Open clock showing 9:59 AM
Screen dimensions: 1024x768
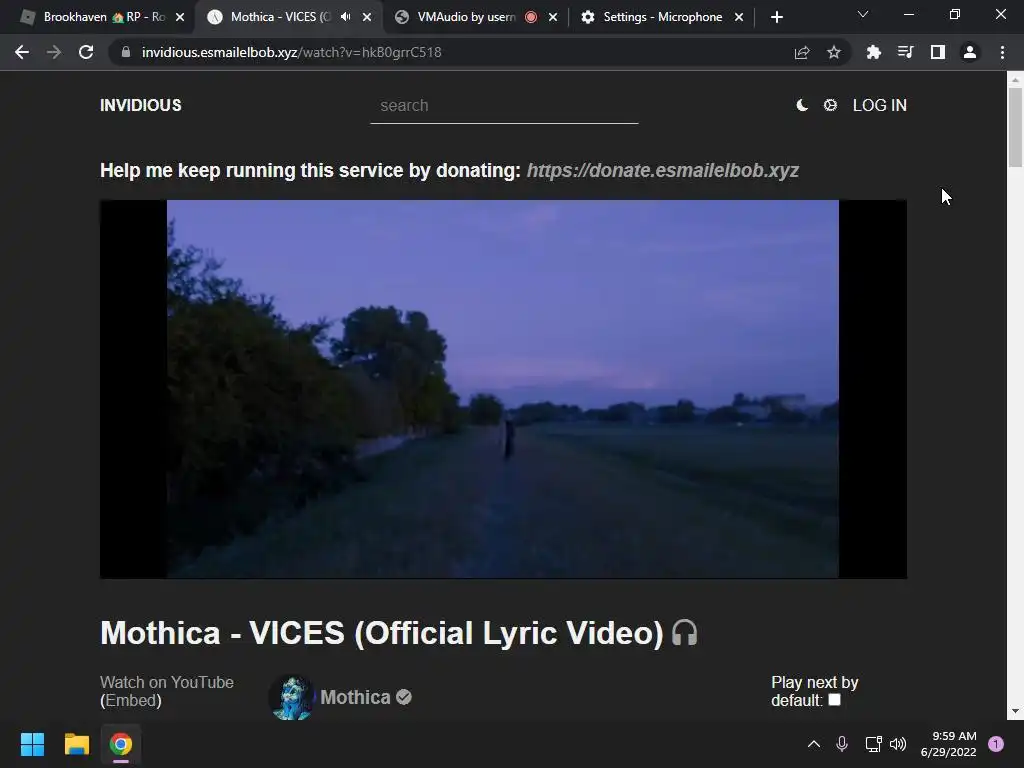click(948, 744)
